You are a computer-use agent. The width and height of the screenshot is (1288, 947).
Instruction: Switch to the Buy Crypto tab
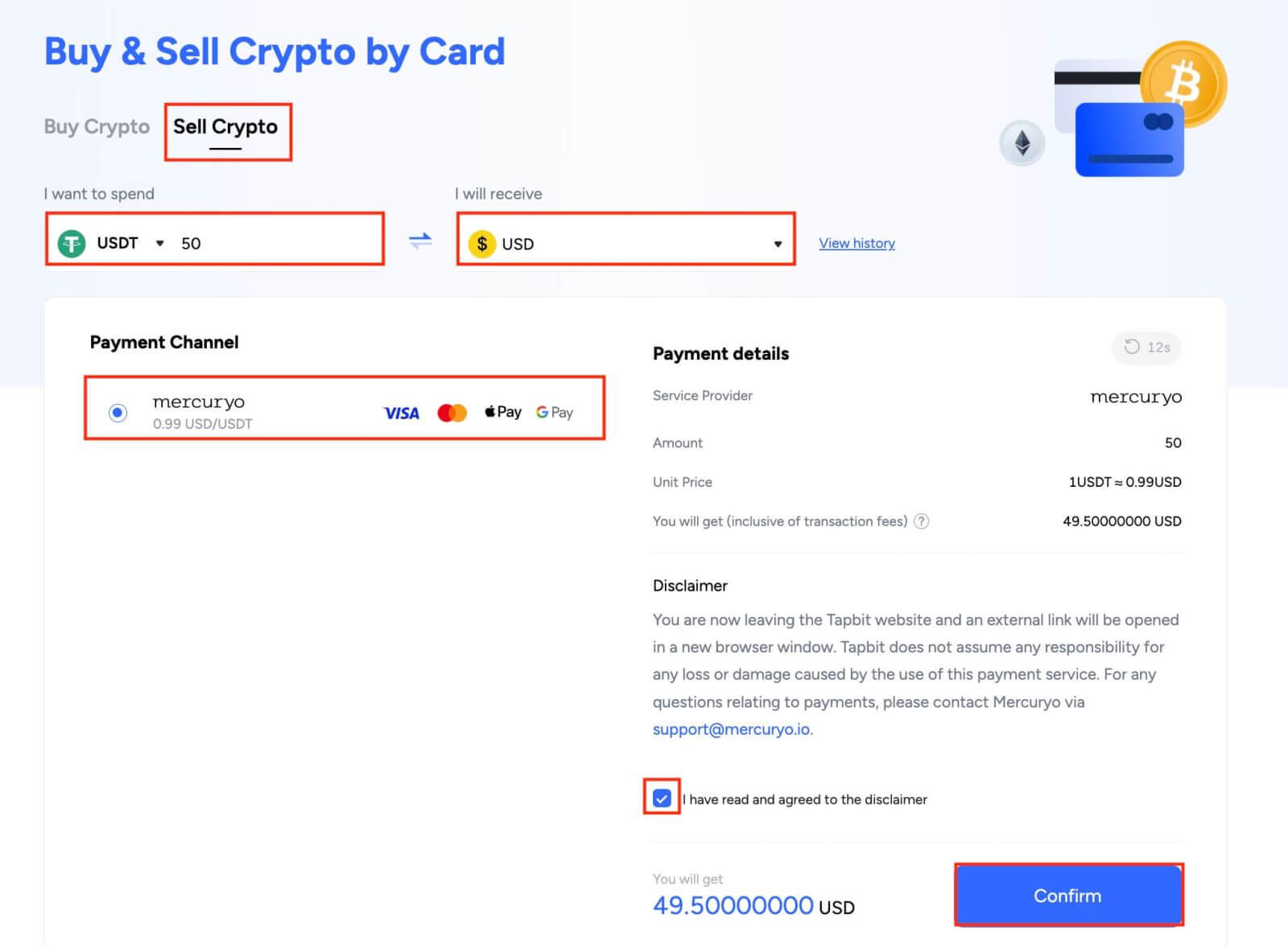point(96,127)
